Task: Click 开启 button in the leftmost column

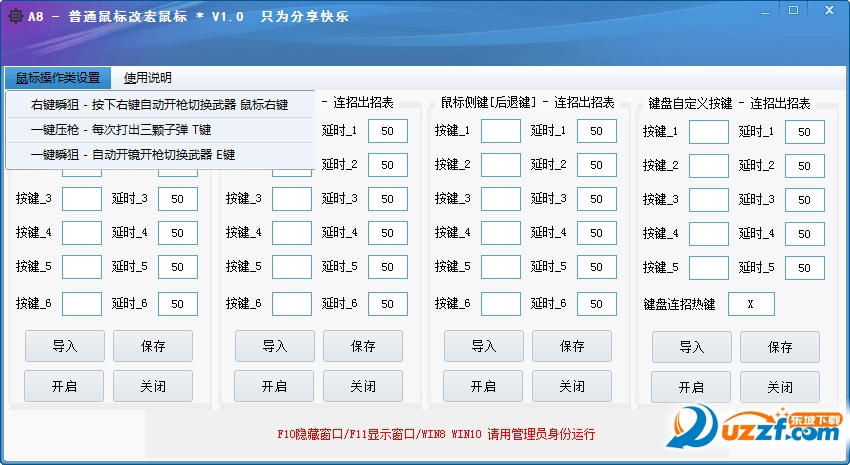Action: pos(64,386)
